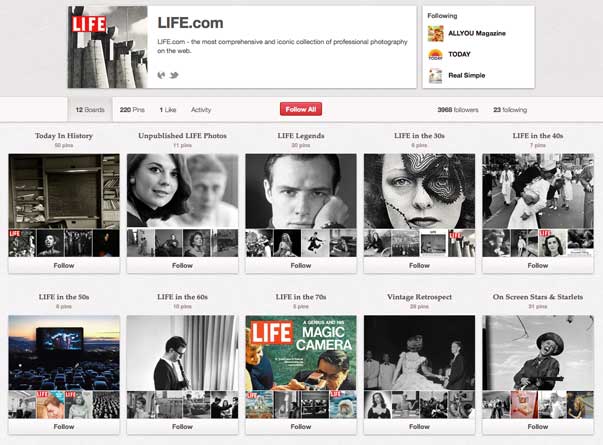
Task: Open the 23 following link
Action: coord(510,109)
